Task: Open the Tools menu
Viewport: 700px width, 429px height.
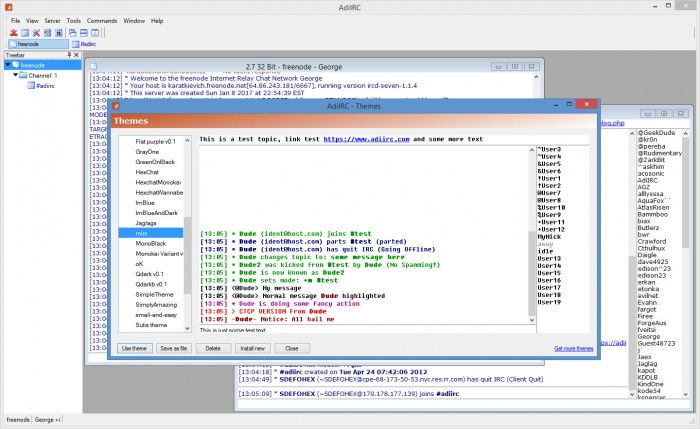Action: pyautogui.click(x=74, y=21)
